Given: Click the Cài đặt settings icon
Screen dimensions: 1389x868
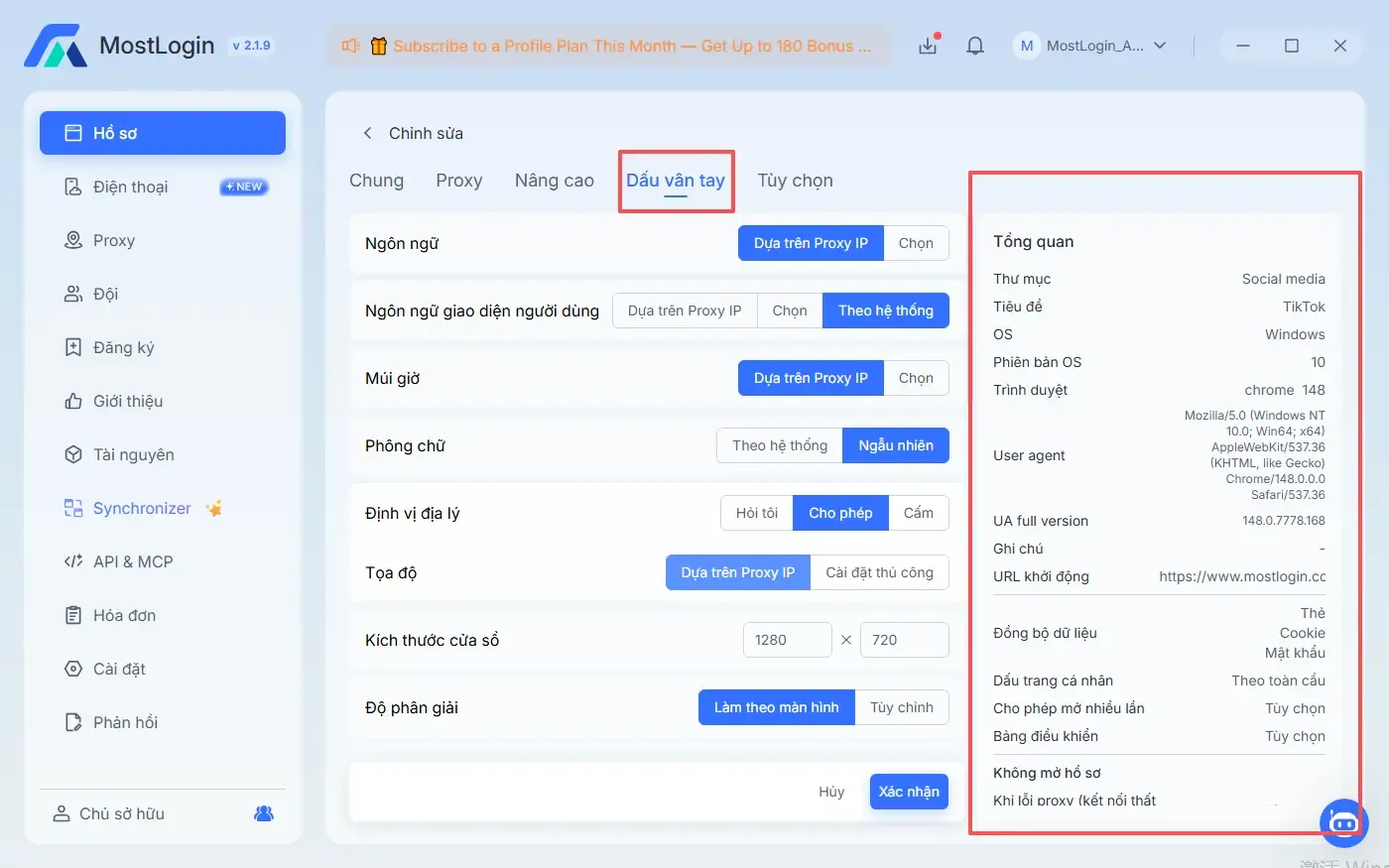Looking at the screenshot, I should click(x=72, y=669).
